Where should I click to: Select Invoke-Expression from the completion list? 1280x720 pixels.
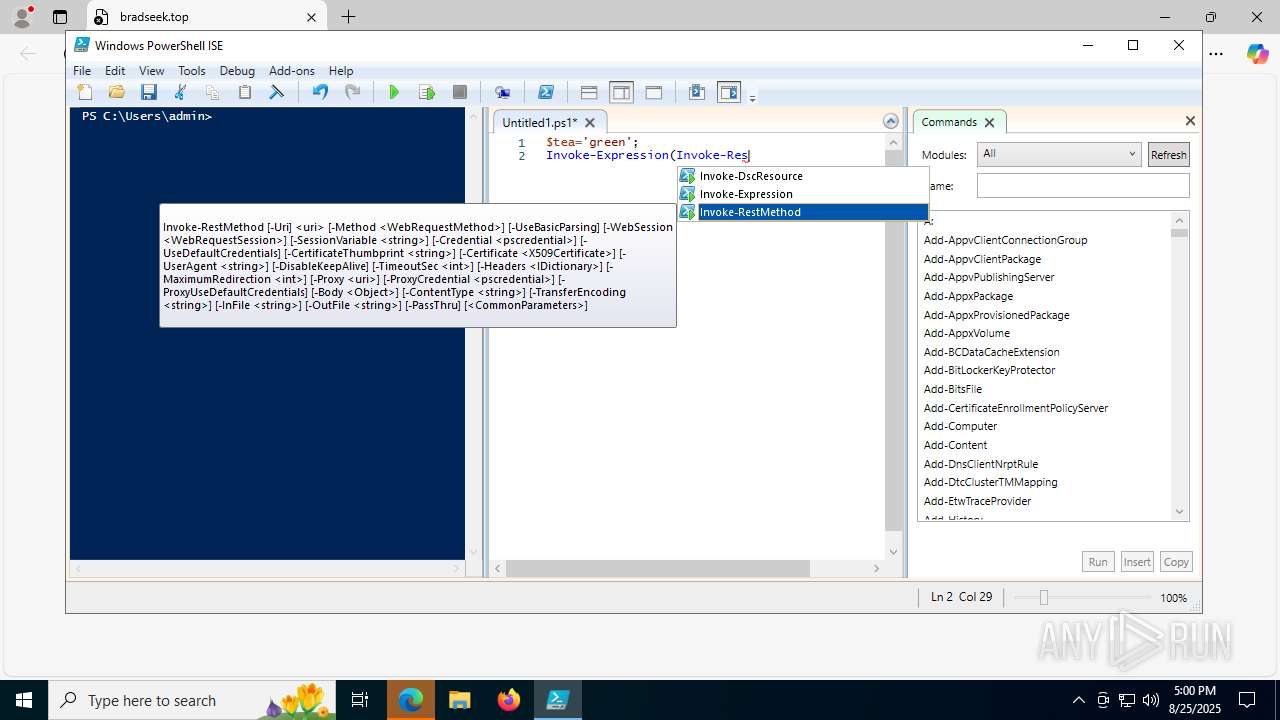[804, 194]
